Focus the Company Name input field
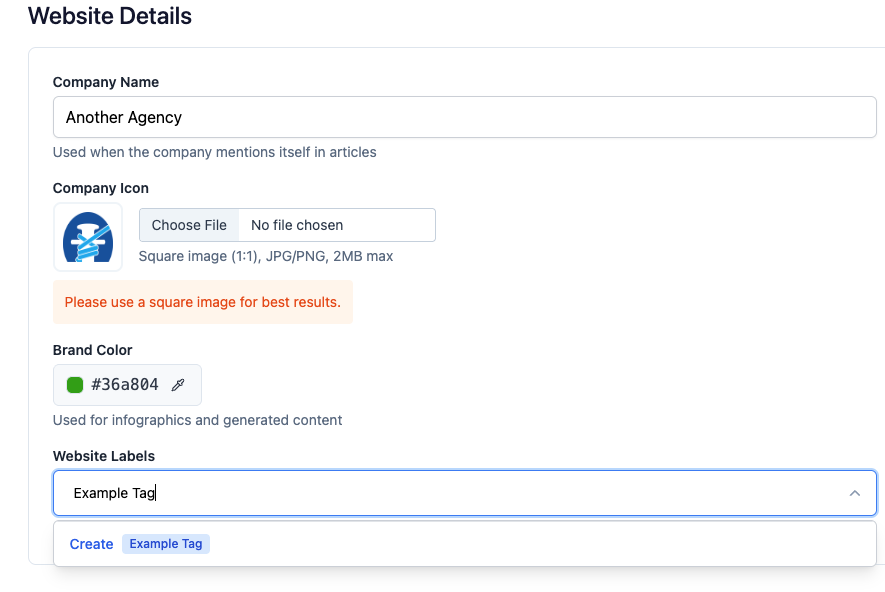 coord(464,117)
